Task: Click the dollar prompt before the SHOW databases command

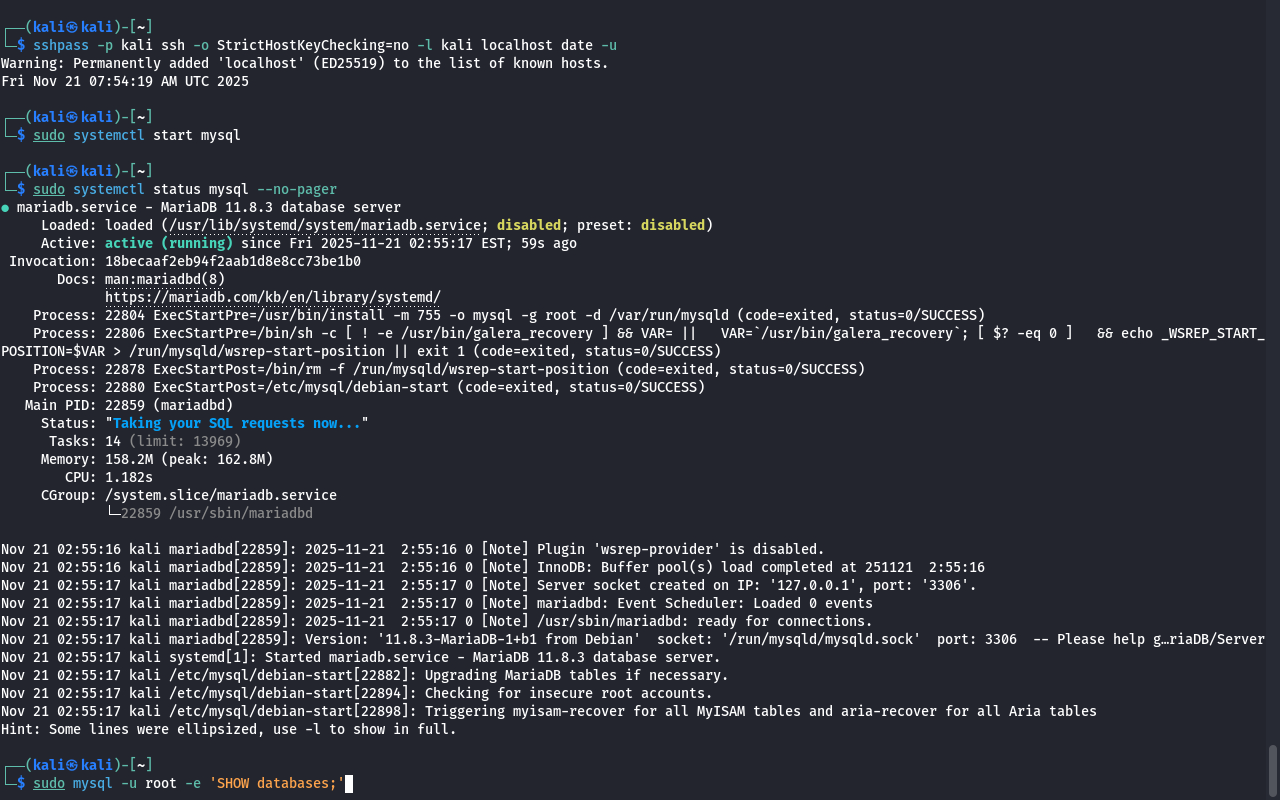Action: 21,783
